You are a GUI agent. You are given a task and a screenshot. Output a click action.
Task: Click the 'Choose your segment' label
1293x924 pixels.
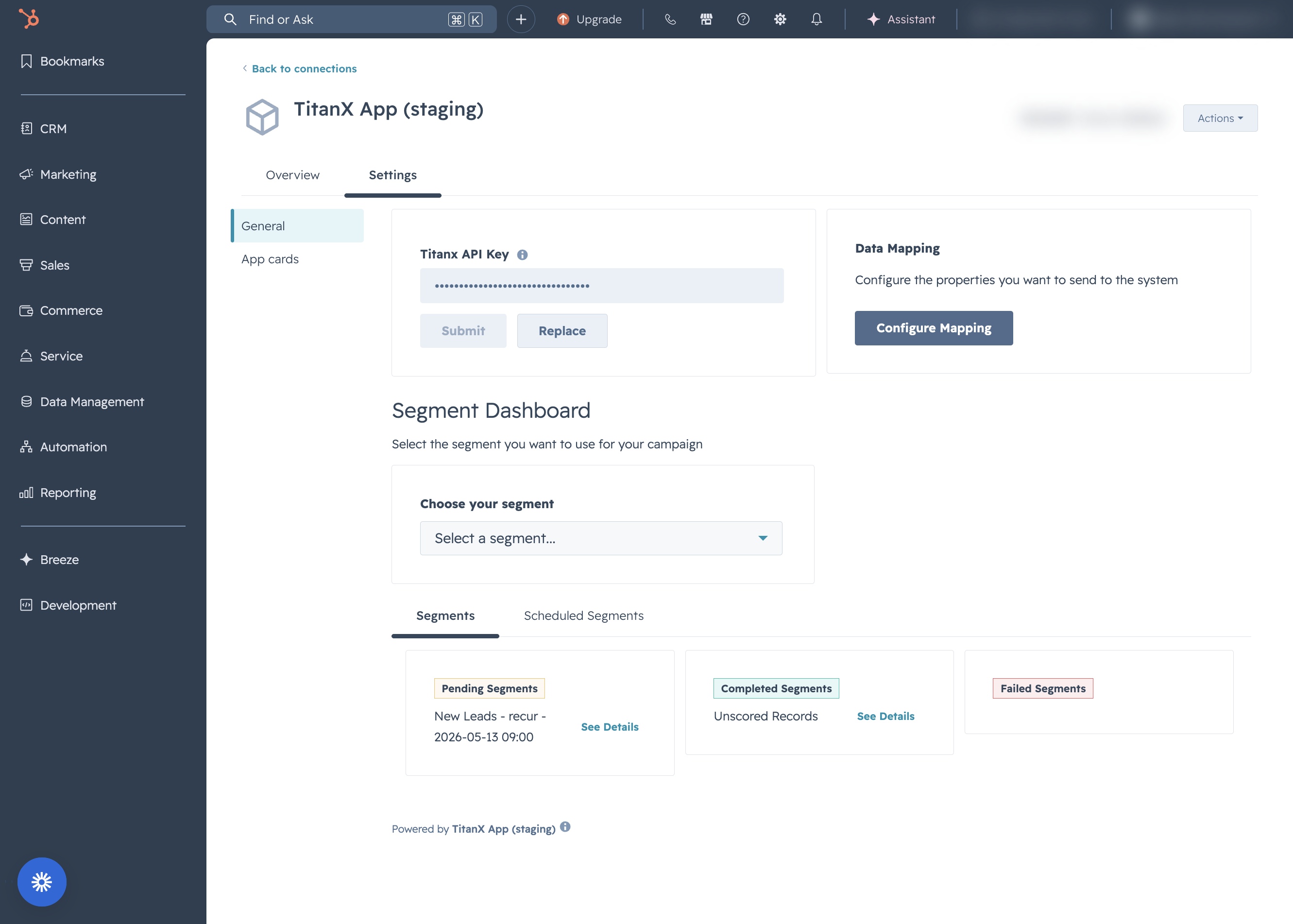(x=487, y=503)
